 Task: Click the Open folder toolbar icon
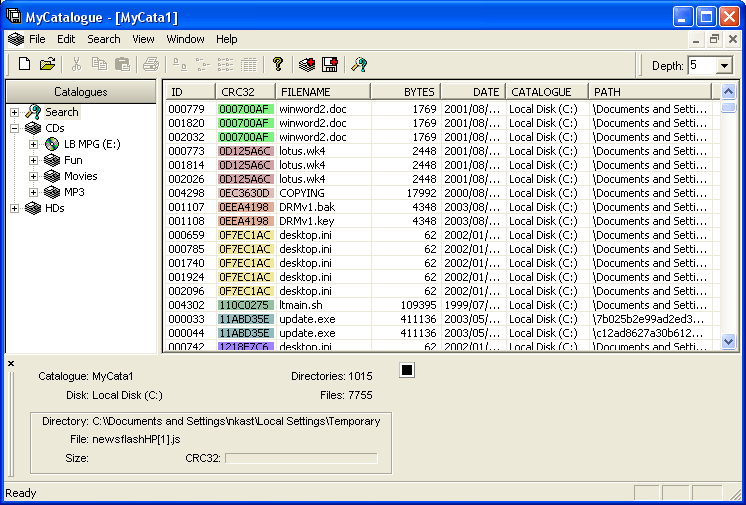(47, 64)
